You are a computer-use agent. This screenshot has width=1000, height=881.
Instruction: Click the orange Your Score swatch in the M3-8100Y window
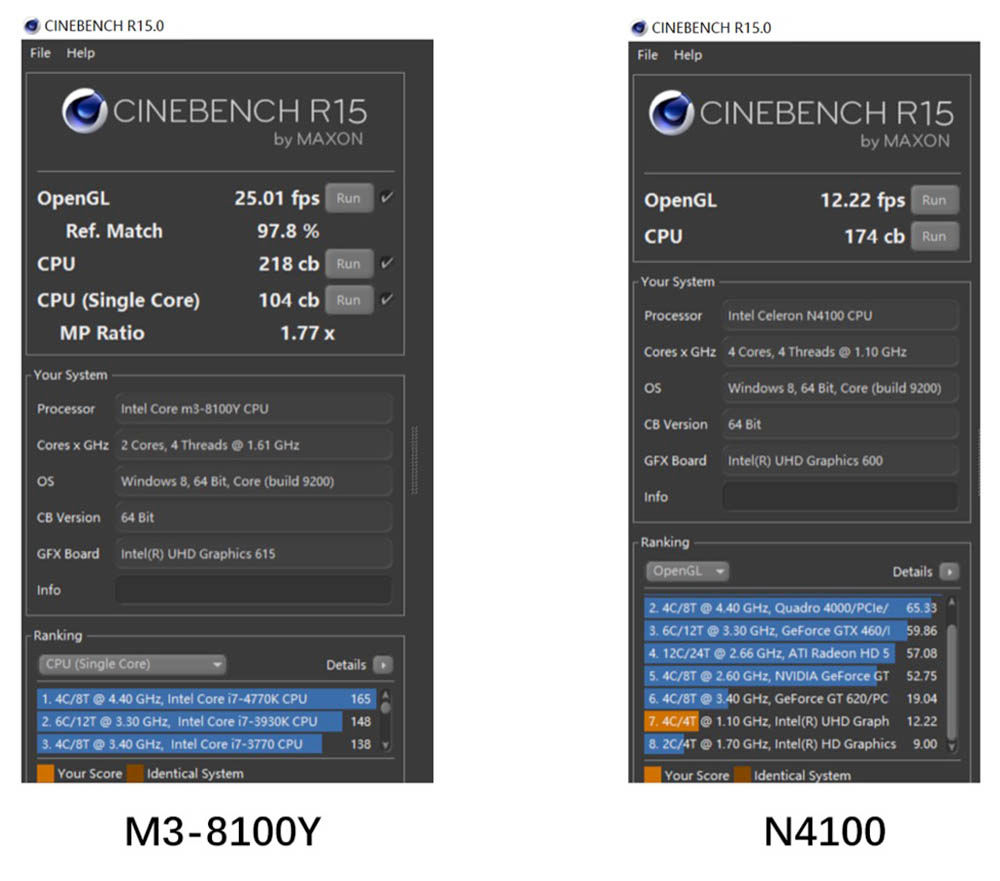(x=45, y=773)
